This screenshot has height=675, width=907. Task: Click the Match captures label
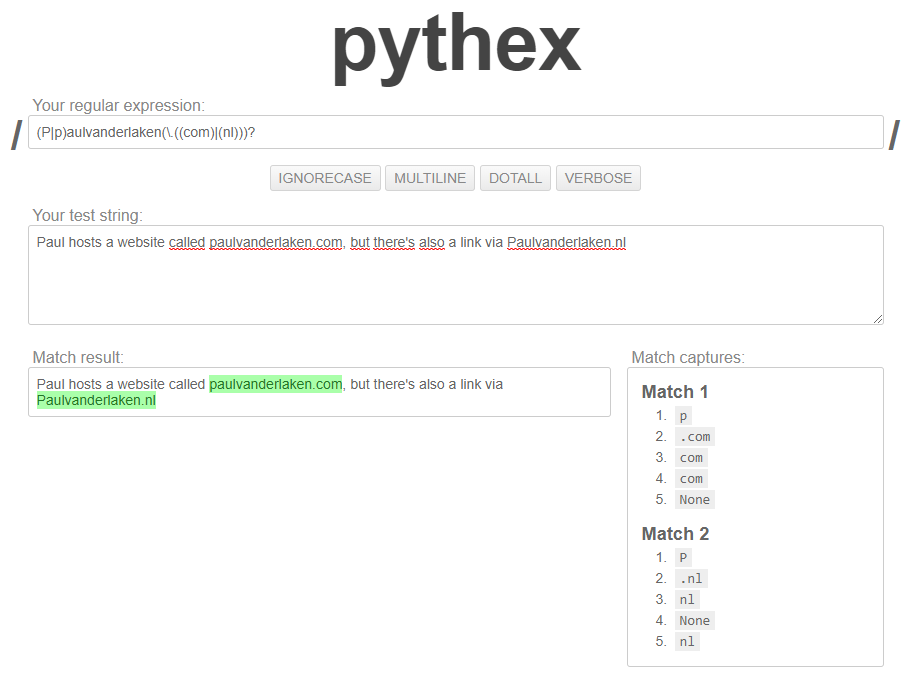[x=688, y=357]
